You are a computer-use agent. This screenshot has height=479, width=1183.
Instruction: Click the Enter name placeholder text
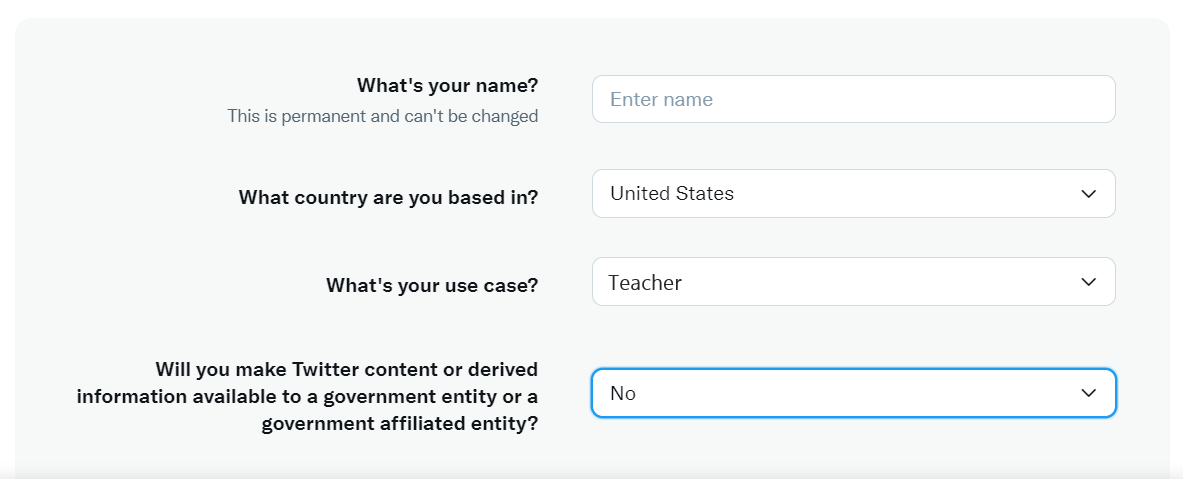click(x=661, y=100)
